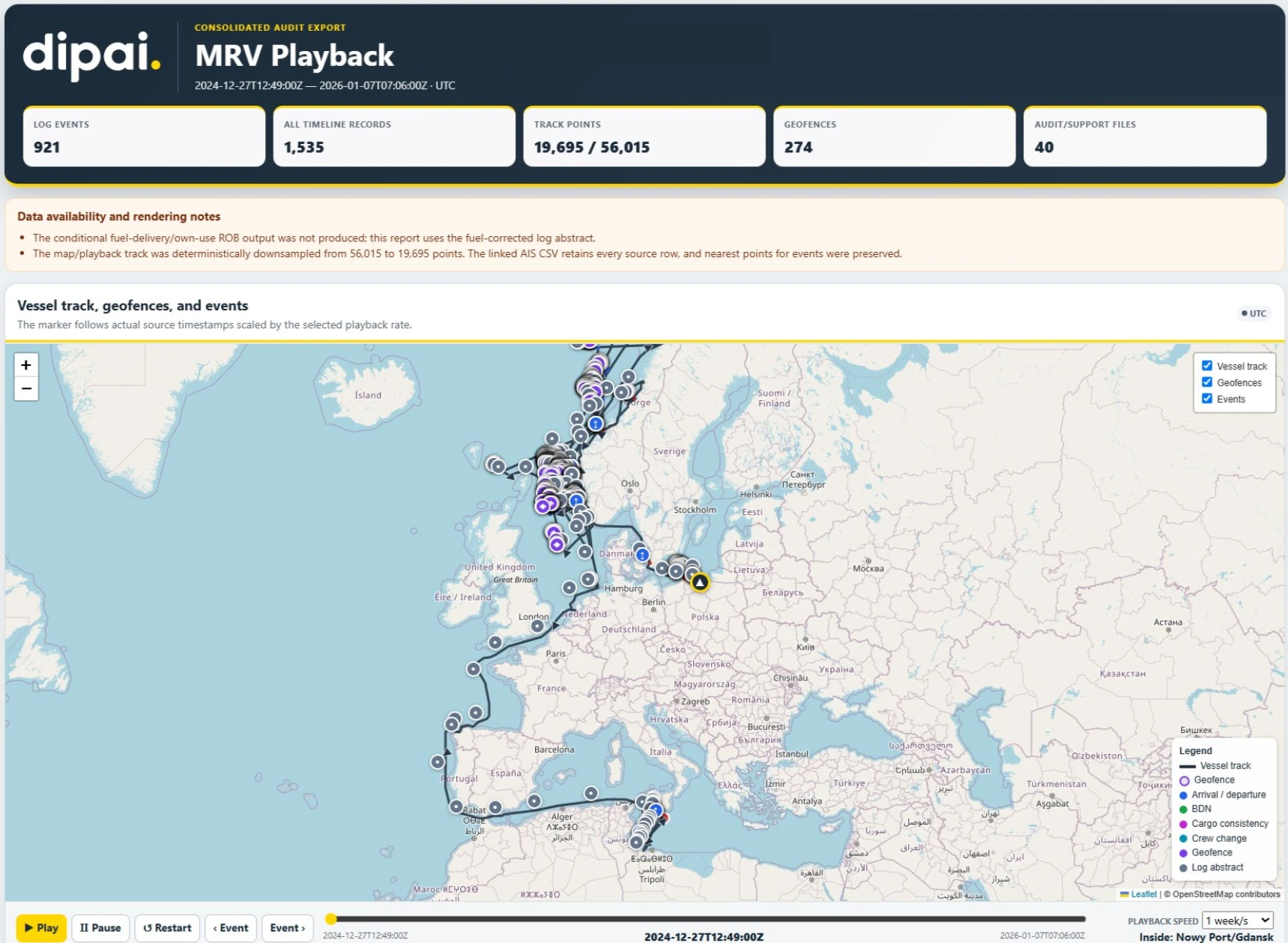
Task: Start playback with the Play button
Action: coord(42,928)
